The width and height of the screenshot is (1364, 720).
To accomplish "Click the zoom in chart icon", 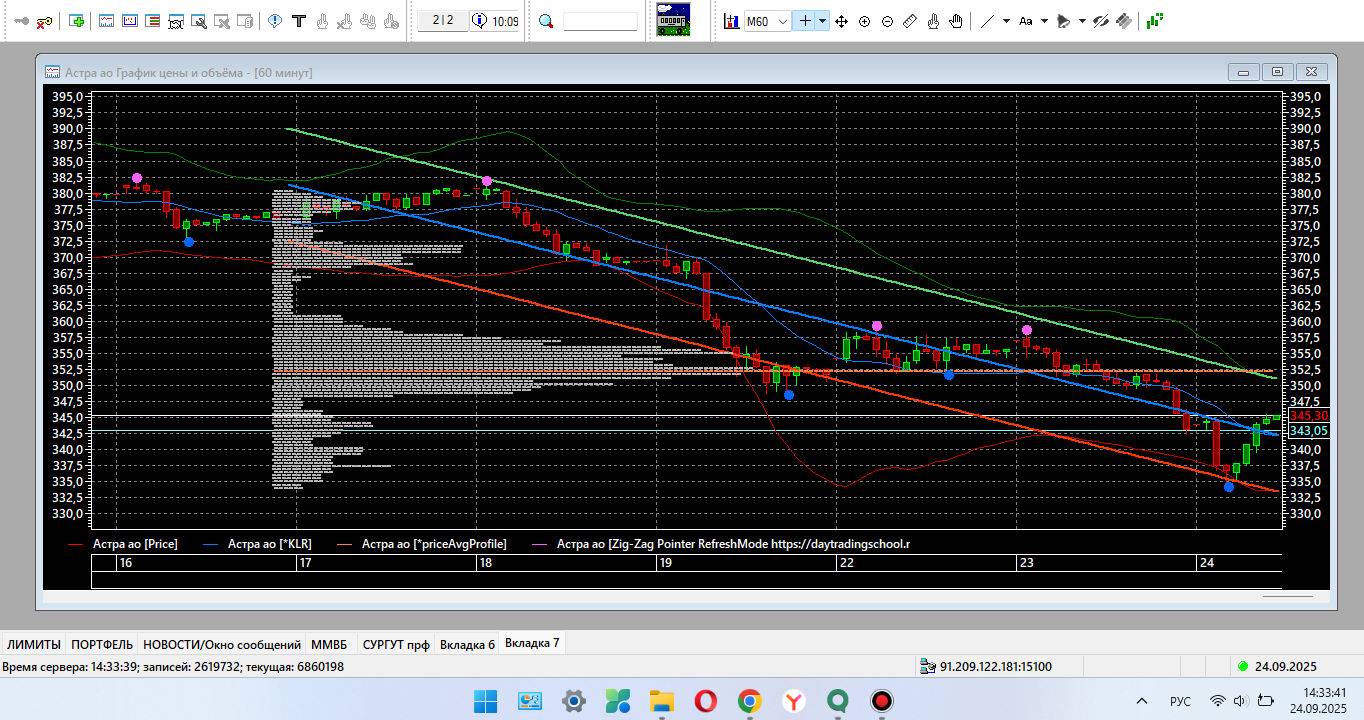I will pyautogui.click(x=865, y=21).
